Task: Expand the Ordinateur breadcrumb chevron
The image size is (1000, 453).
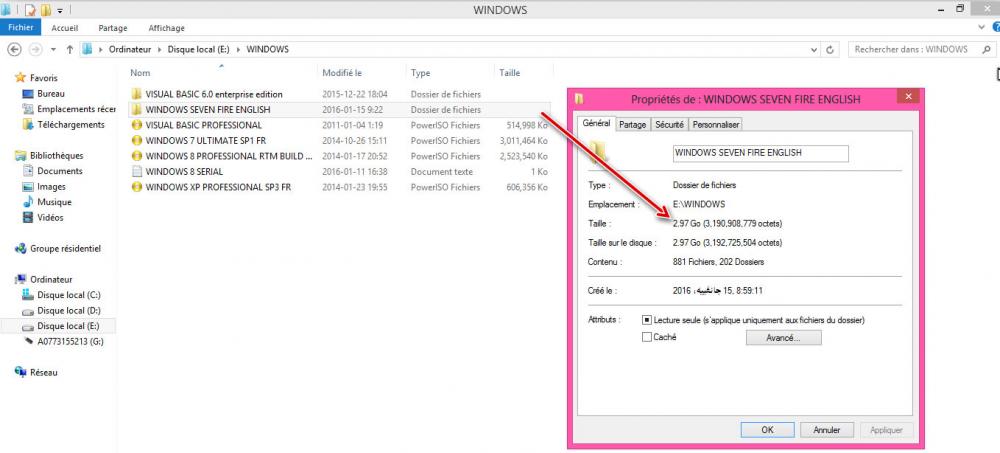Action: [160, 49]
